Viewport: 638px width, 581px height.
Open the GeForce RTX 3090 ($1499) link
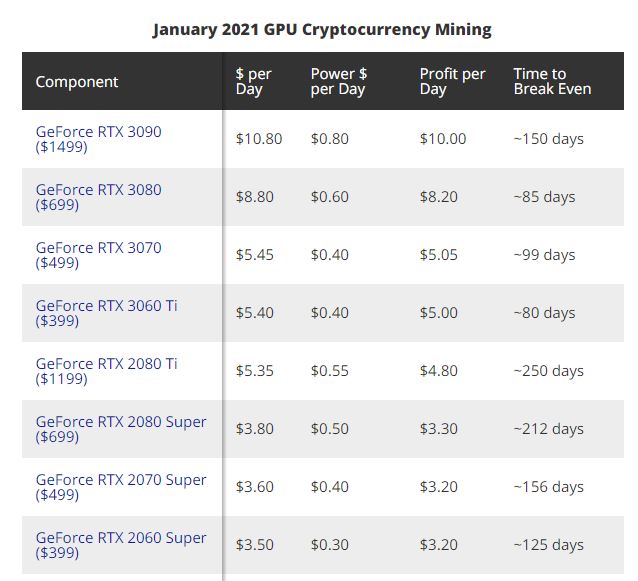(98, 139)
